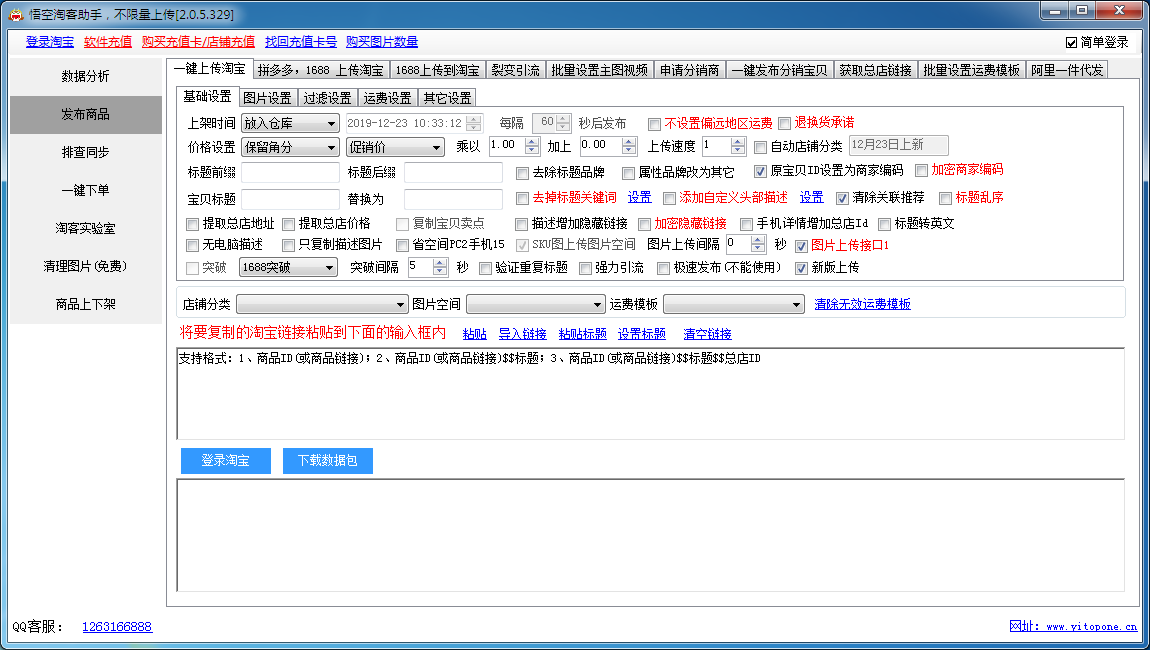Click the 标题前缀 input field
This screenshot has width=1150, height=650.
click(x=290, y=172)
